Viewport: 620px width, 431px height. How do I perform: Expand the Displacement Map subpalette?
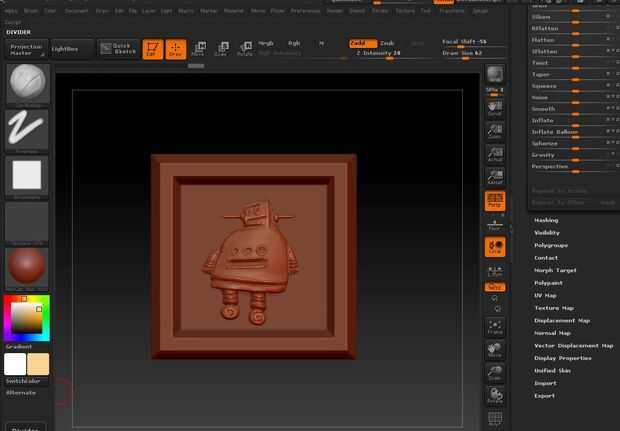[562, 321]
